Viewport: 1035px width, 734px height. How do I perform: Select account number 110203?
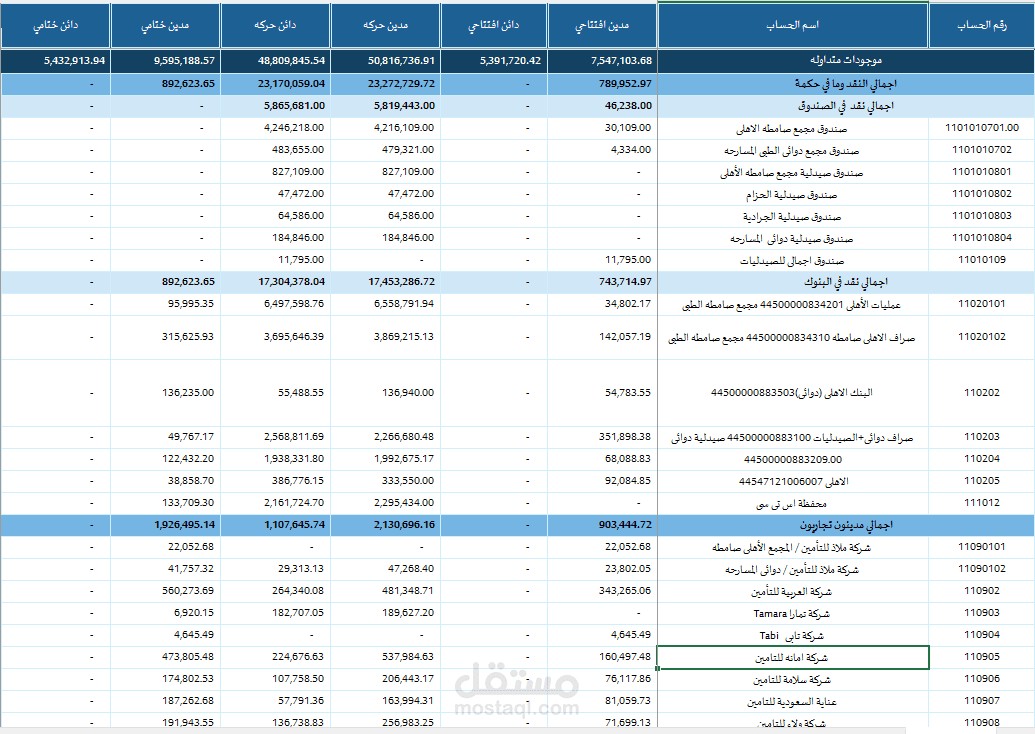tap(982, 436)
